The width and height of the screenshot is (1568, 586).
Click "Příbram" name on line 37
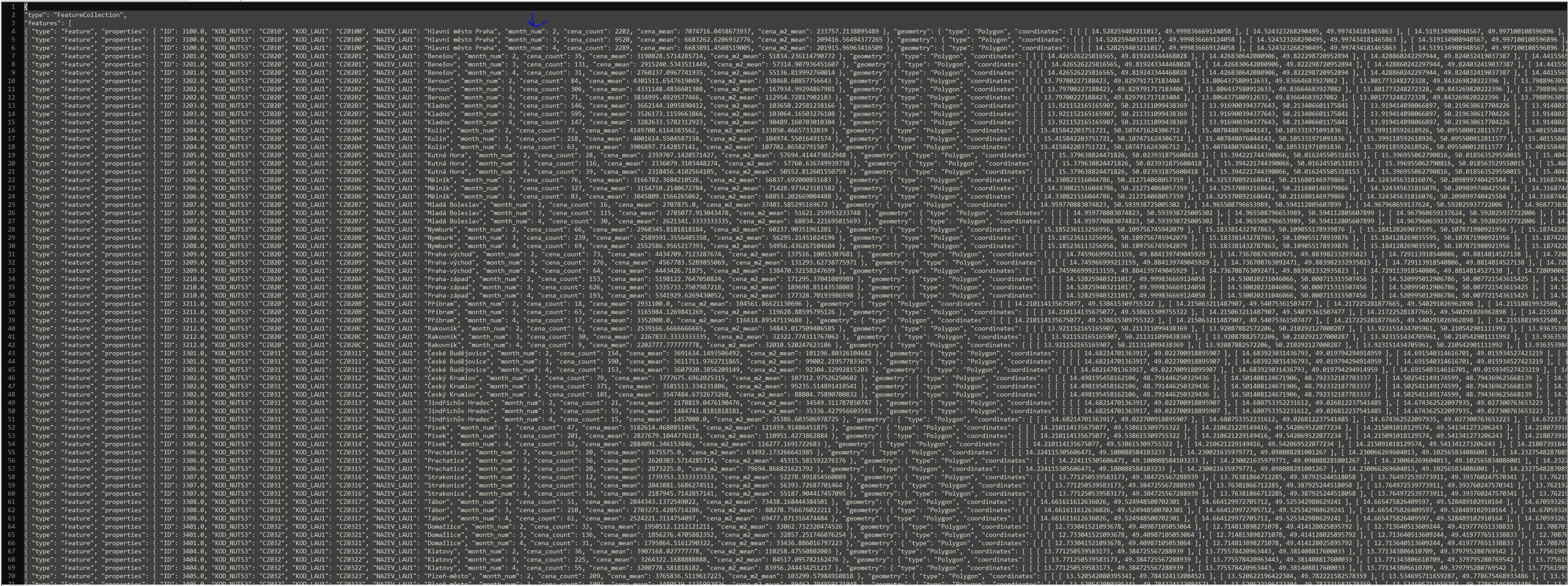click(441, 304)
